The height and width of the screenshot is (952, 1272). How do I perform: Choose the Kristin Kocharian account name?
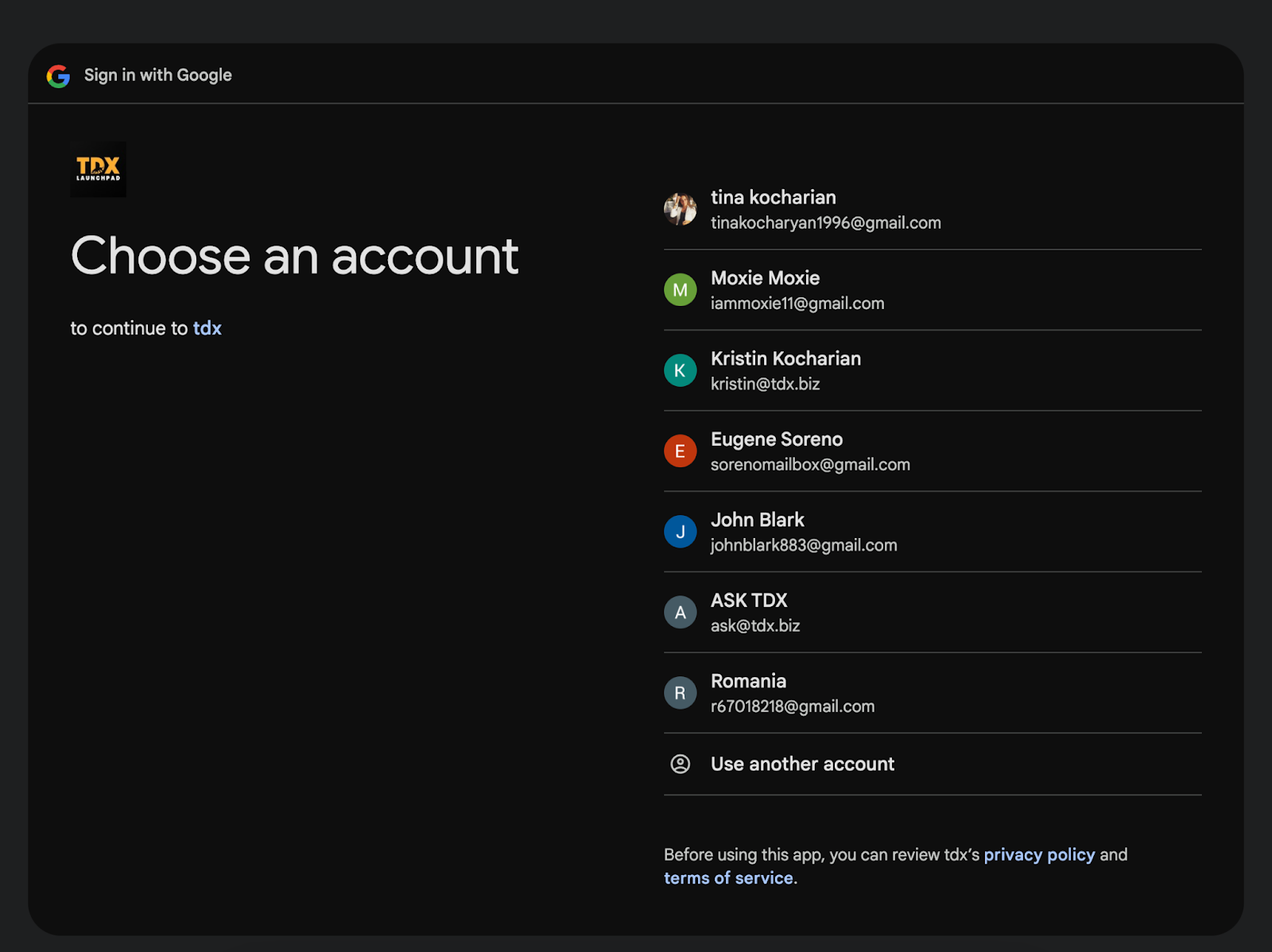pyautogui.click(x=786, y=358)
